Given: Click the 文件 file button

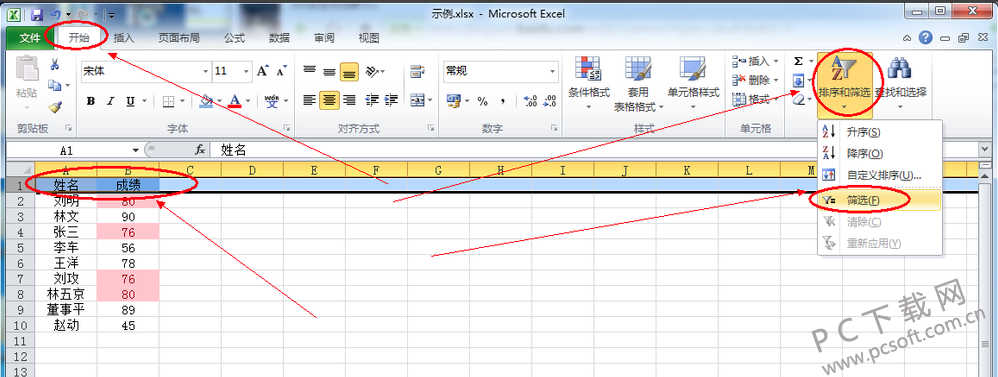Looking at the screenshot, I should click(x=29, y=38).
